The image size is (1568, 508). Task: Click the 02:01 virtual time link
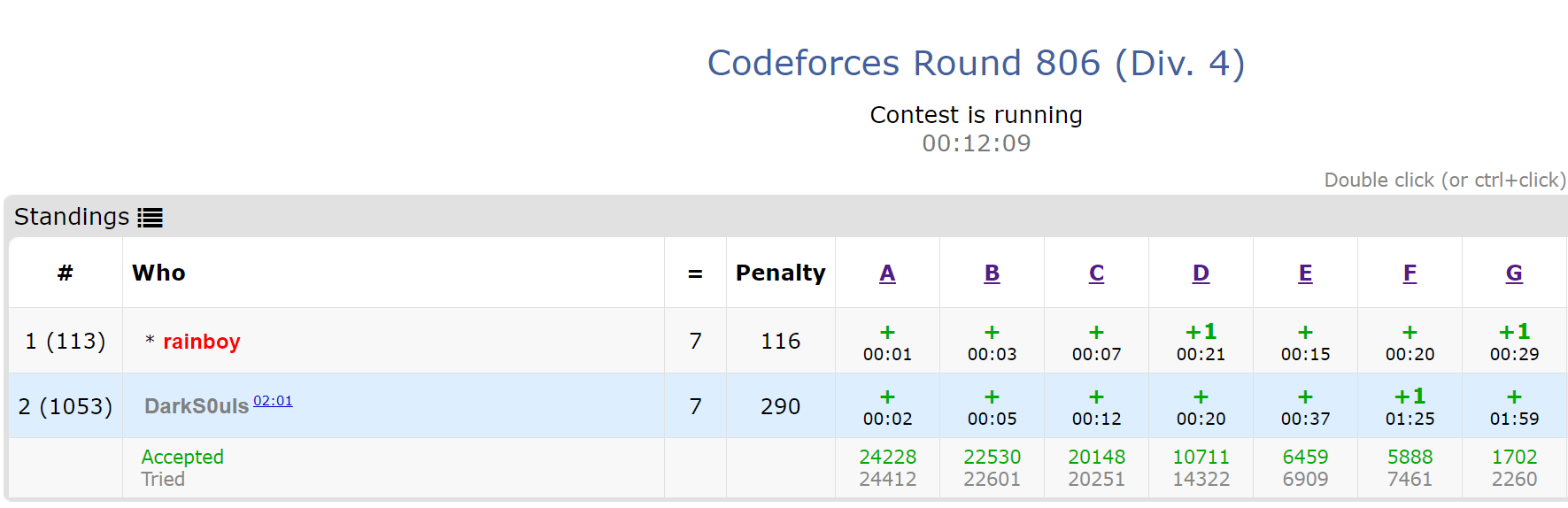click(273, 401)
